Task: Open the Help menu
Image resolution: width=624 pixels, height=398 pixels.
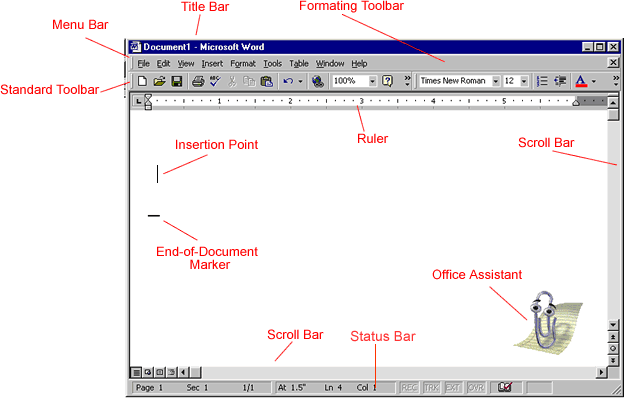Action: pyautogui.click(x=359, y=64)
